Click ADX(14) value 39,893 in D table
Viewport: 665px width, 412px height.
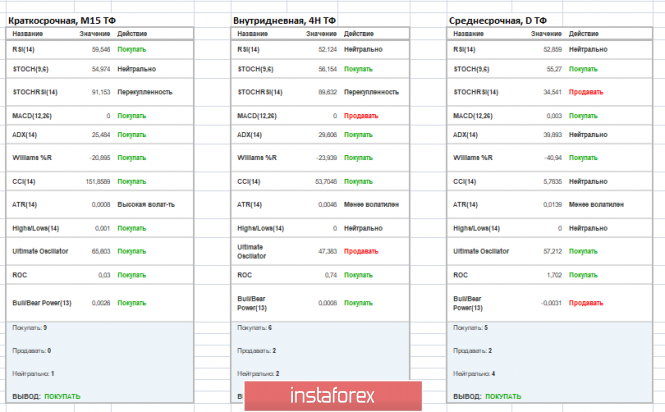click(553, 135)
